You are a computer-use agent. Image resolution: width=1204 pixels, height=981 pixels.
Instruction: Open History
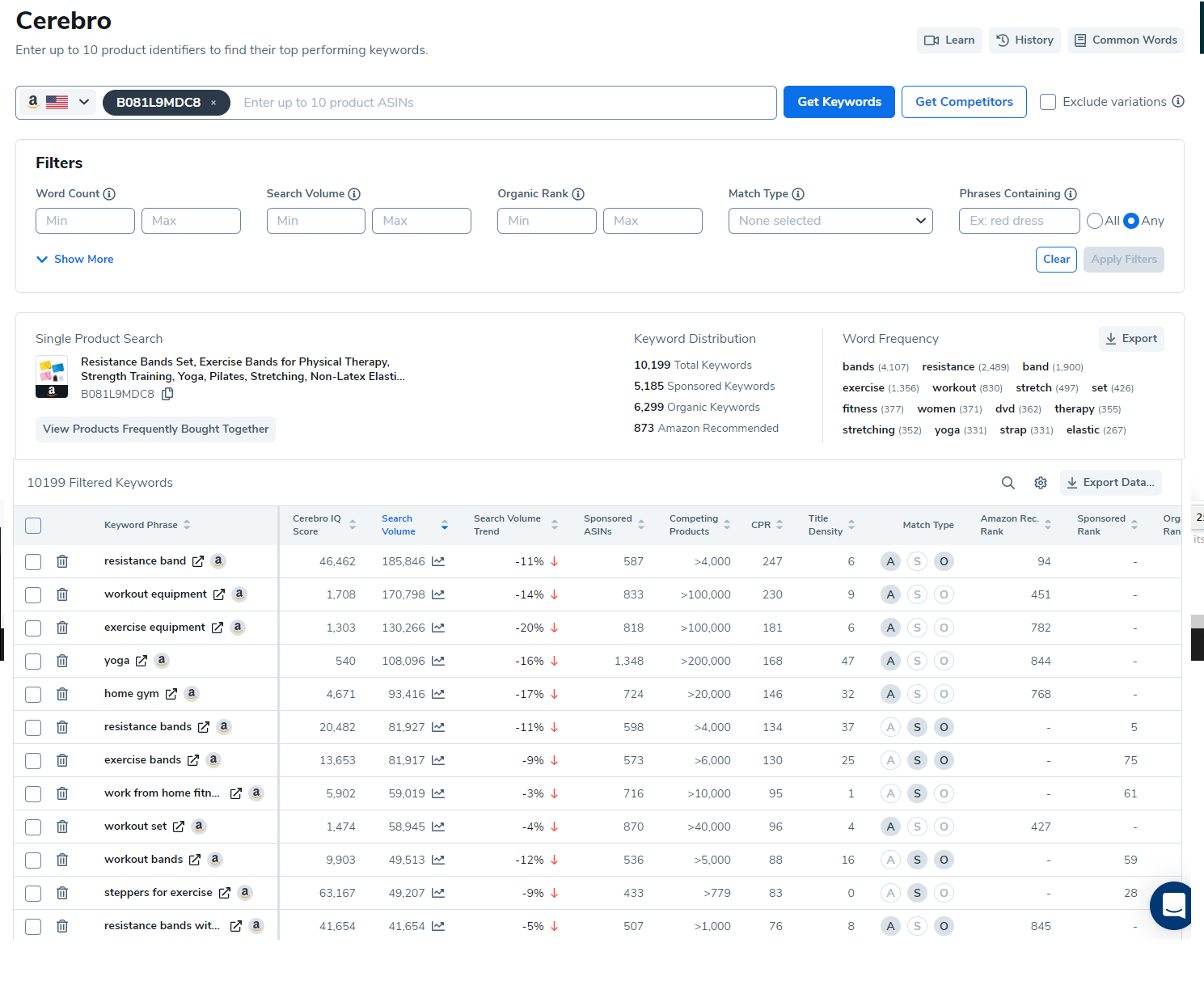[x=1024, y=40]
